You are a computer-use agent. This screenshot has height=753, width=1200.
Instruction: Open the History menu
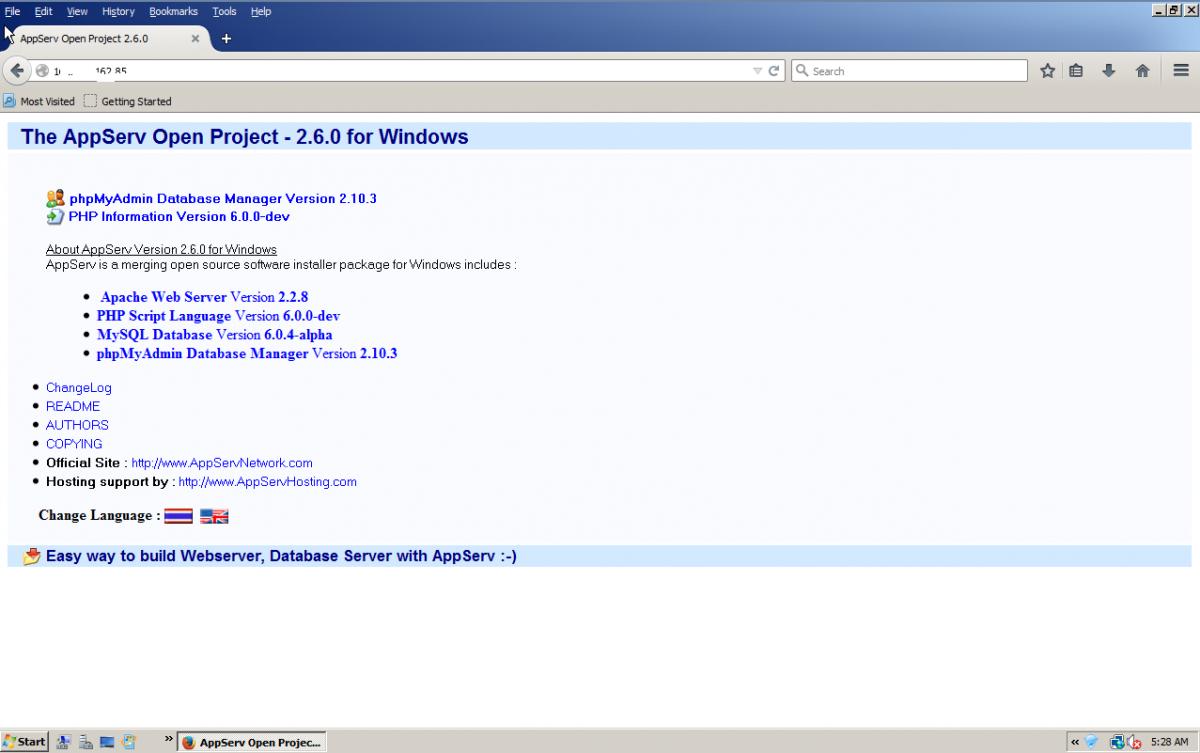(118, 11)
